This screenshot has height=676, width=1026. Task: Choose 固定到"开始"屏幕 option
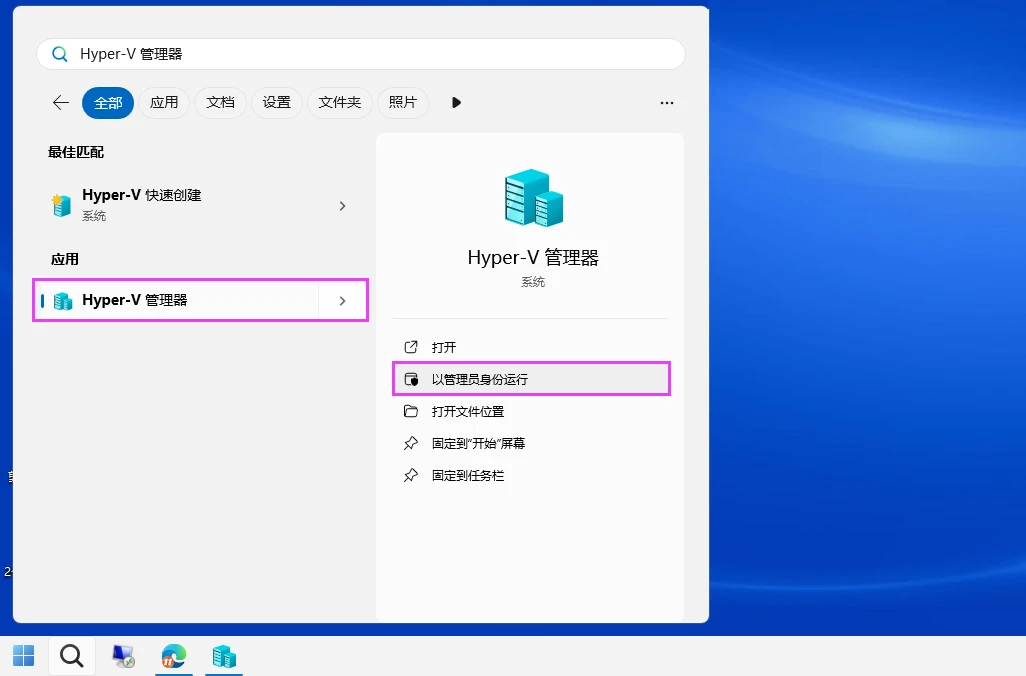pyautogui.click(x=531, y=443)
